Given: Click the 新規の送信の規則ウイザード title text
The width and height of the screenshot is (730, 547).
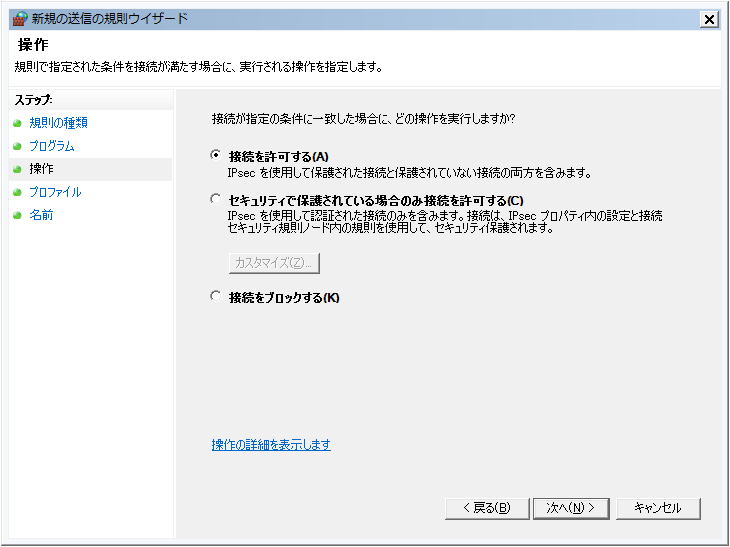Looking at the screenshot, I should (109, 19).
